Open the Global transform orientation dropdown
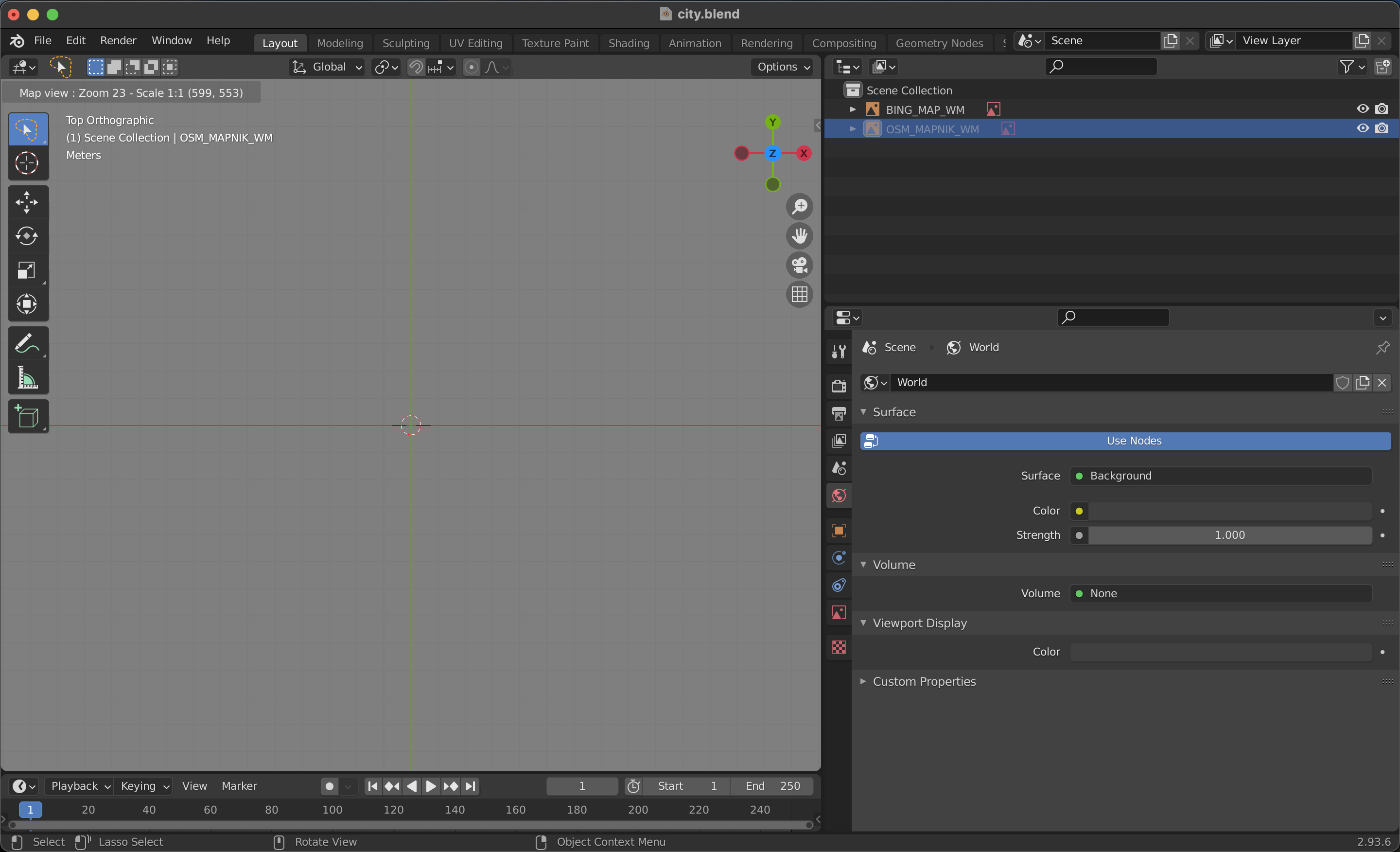This screenshot has height=852, width=1400. (326, 67)
